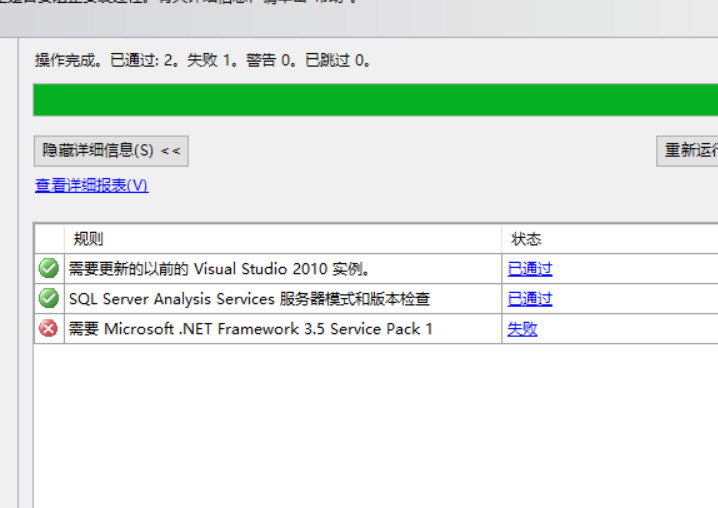The image size is (718, 508).
Task: Select rule text 需要更新的以前的 Visual Studio 2010 实例
Action: [x=219, y=268]
